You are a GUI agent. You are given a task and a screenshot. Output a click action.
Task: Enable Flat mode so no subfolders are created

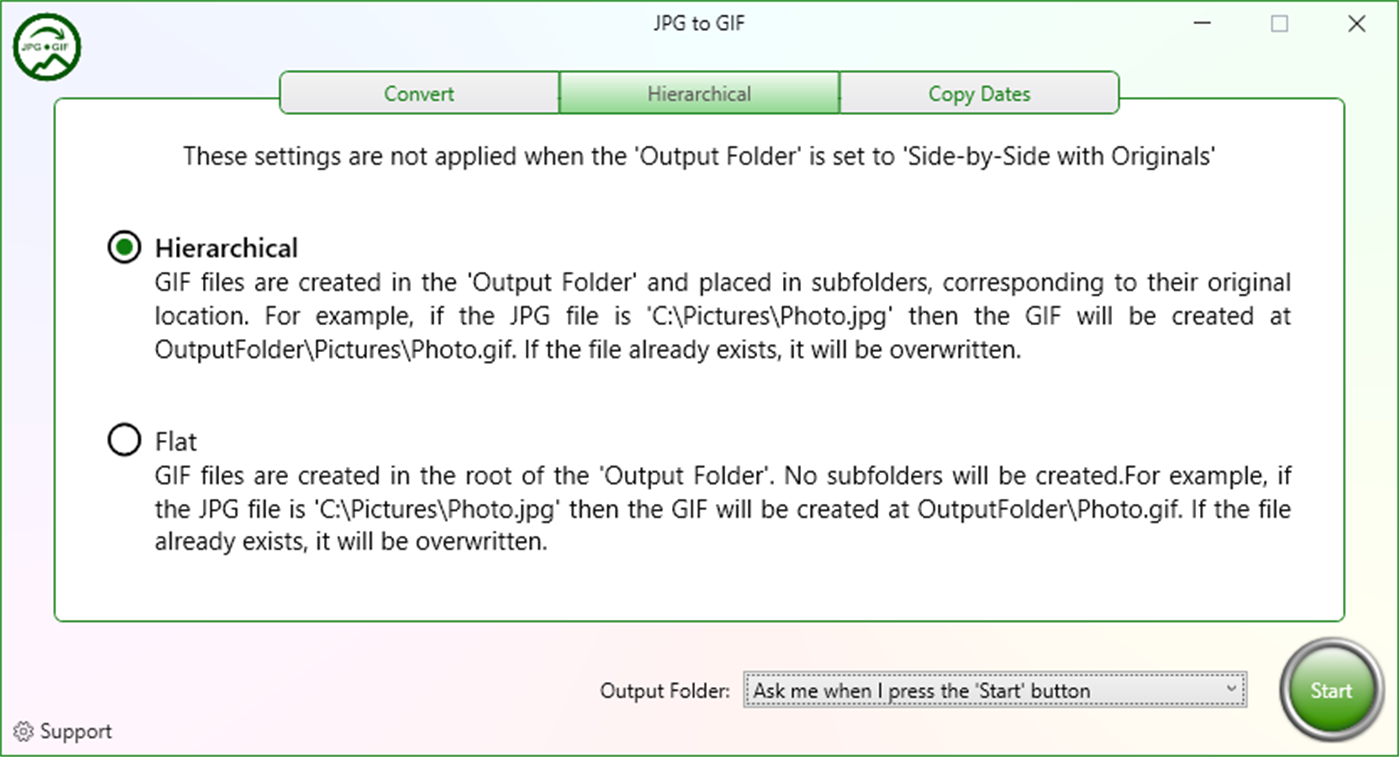pyautogui.click(x=124, y=439)
